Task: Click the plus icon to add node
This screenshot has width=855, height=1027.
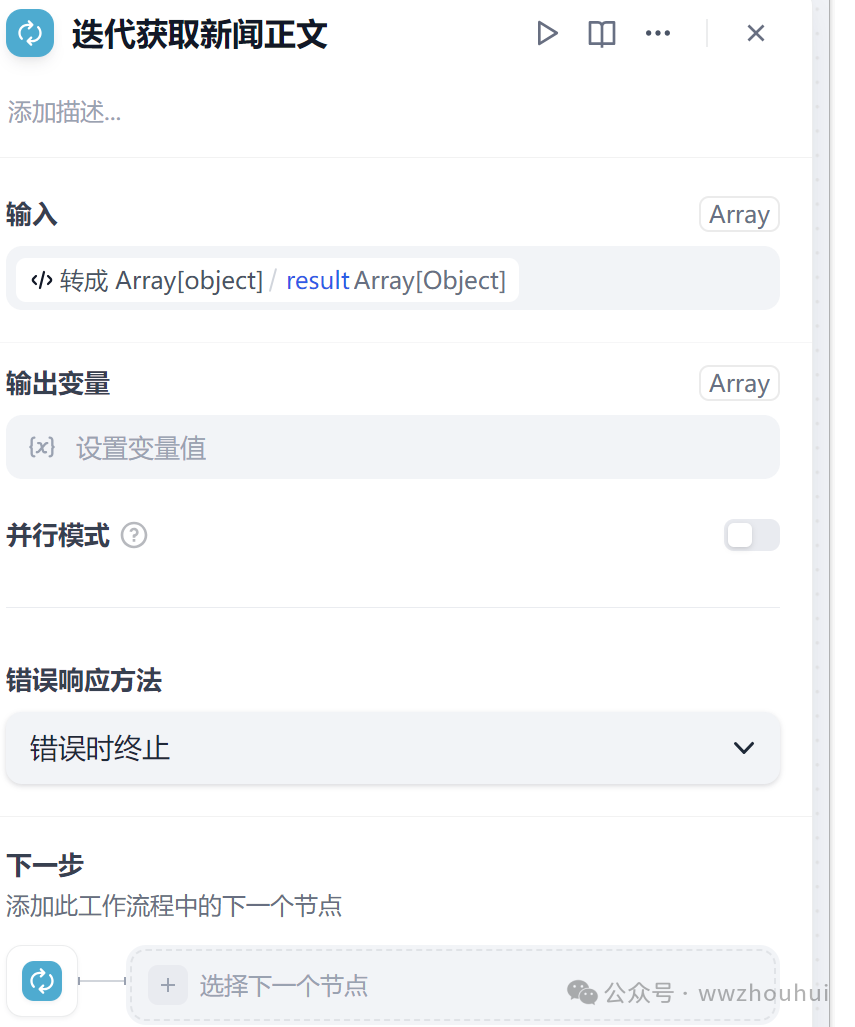Action: point(168,986)
